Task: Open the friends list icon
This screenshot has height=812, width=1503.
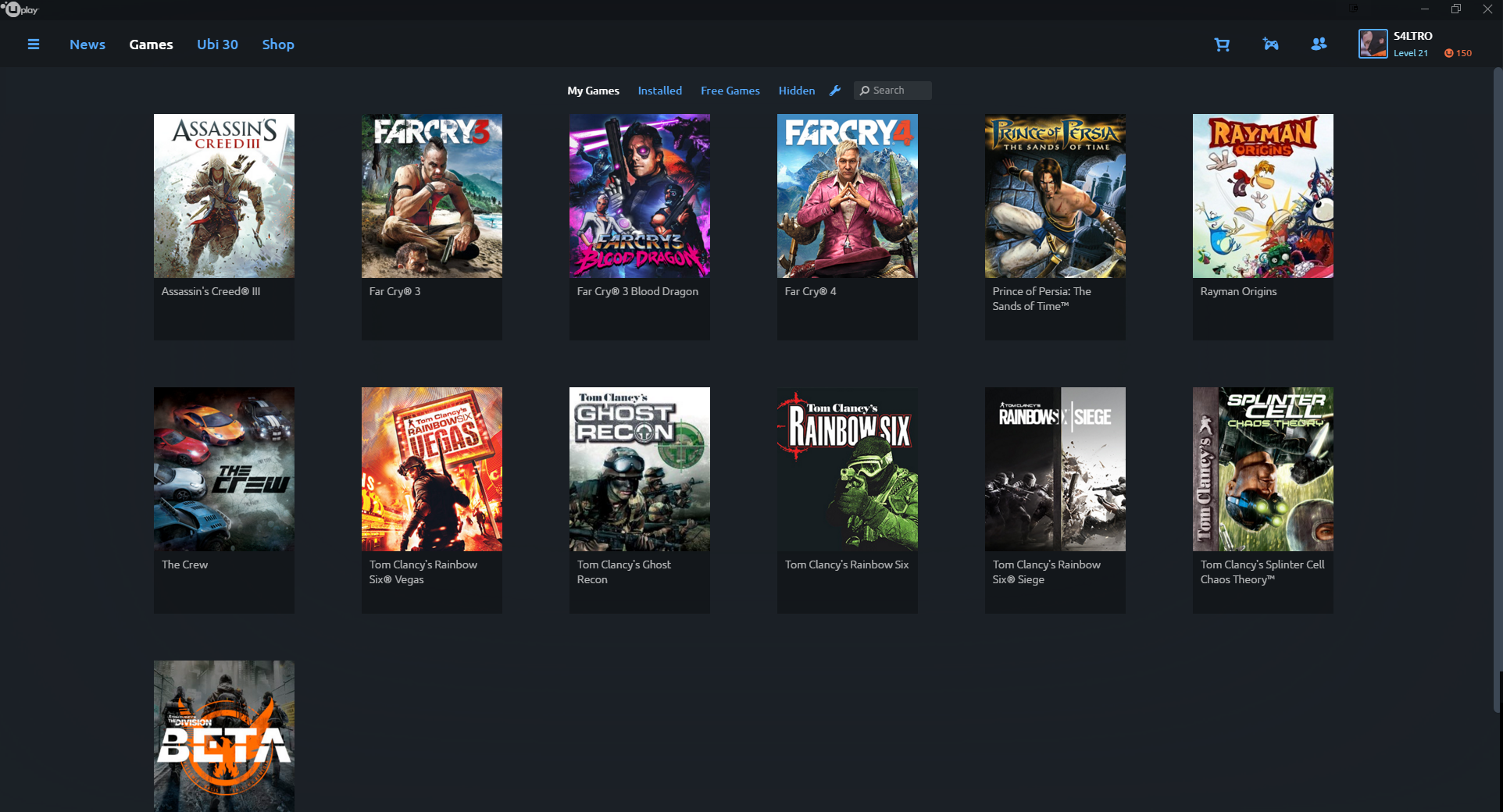Action: (1319, 45)
